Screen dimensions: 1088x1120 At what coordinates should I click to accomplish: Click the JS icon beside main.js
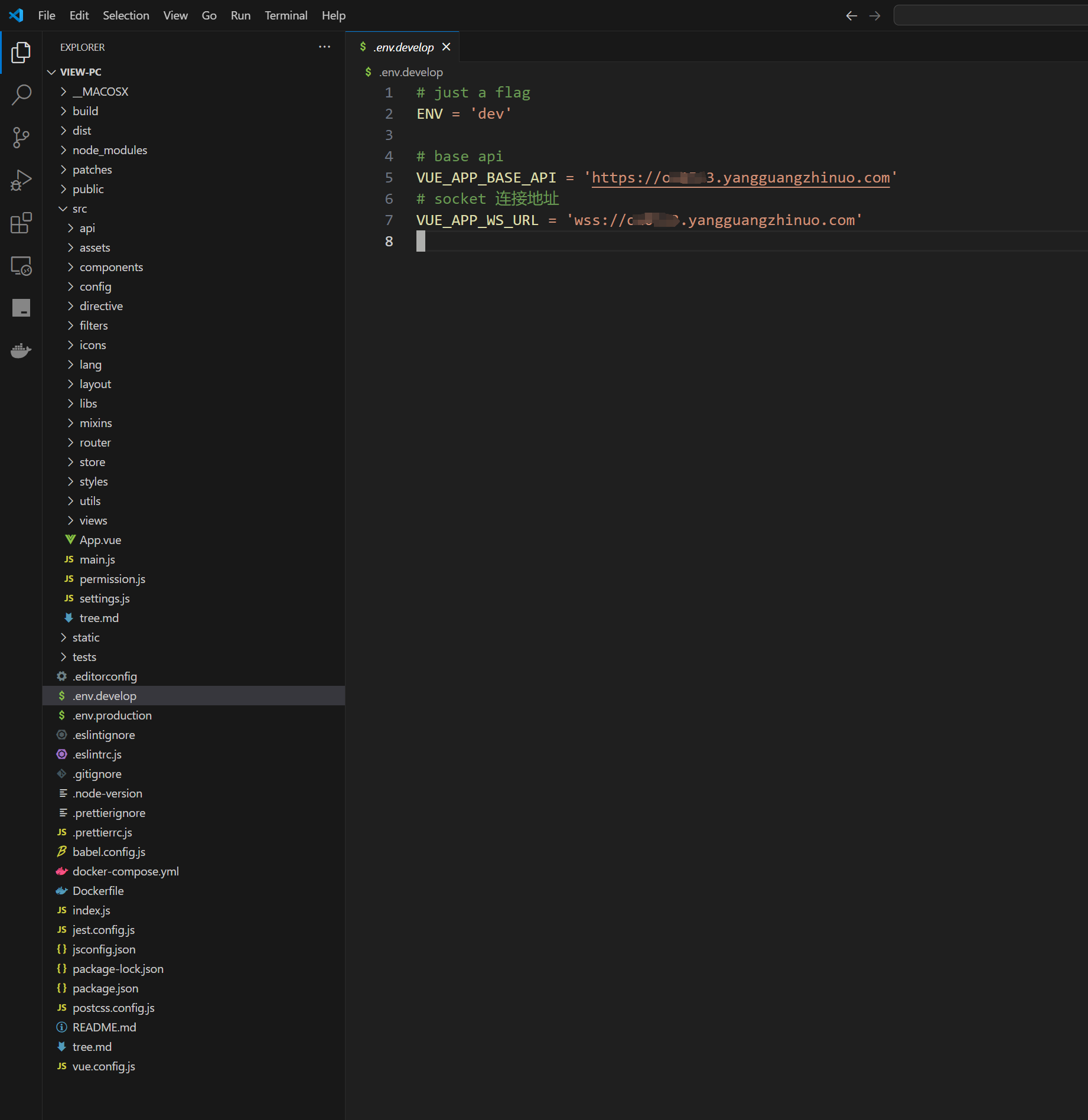pos(69,559)
